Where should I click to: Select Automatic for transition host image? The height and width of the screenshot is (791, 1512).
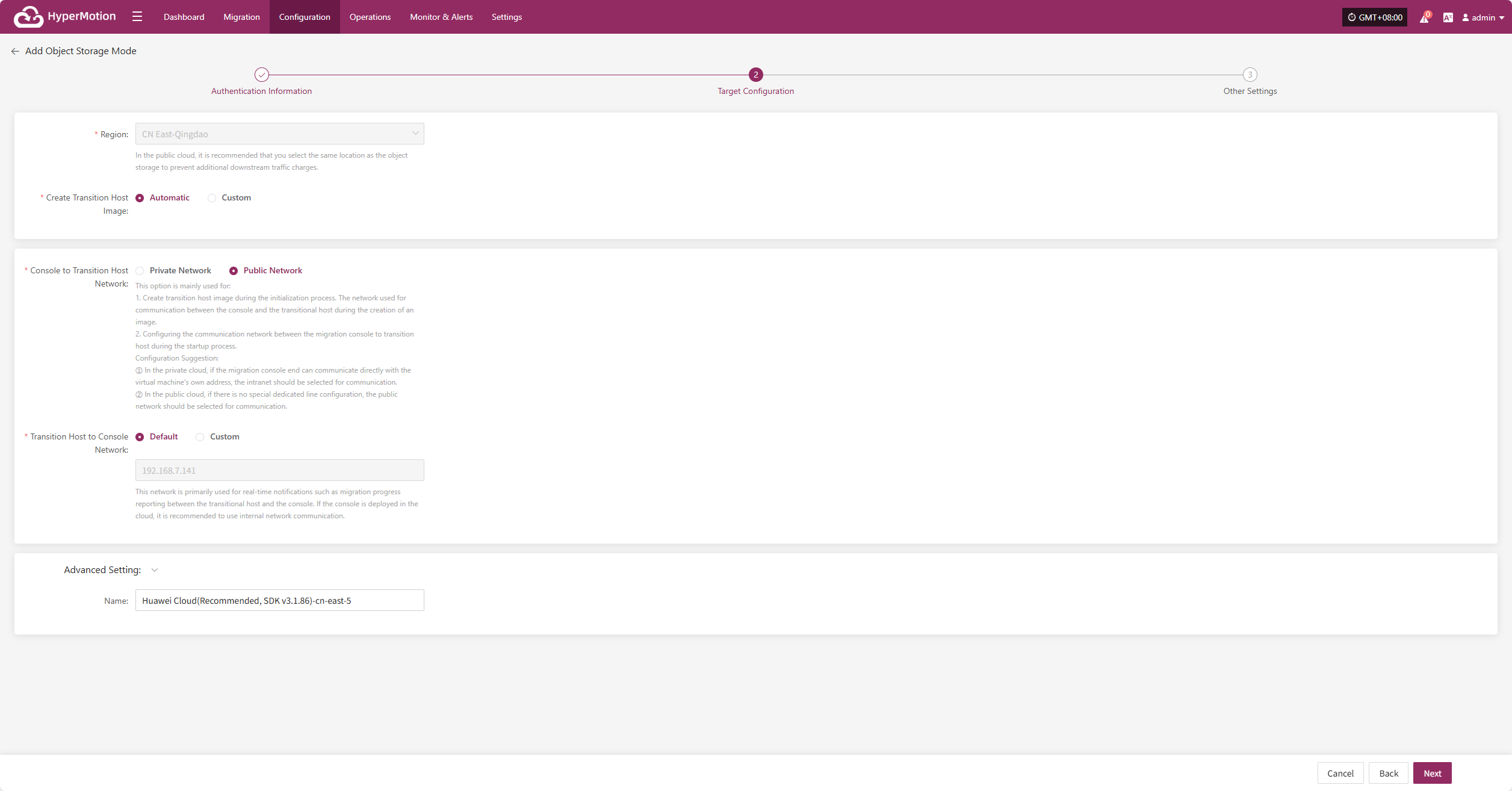click(x=163, y=197)
